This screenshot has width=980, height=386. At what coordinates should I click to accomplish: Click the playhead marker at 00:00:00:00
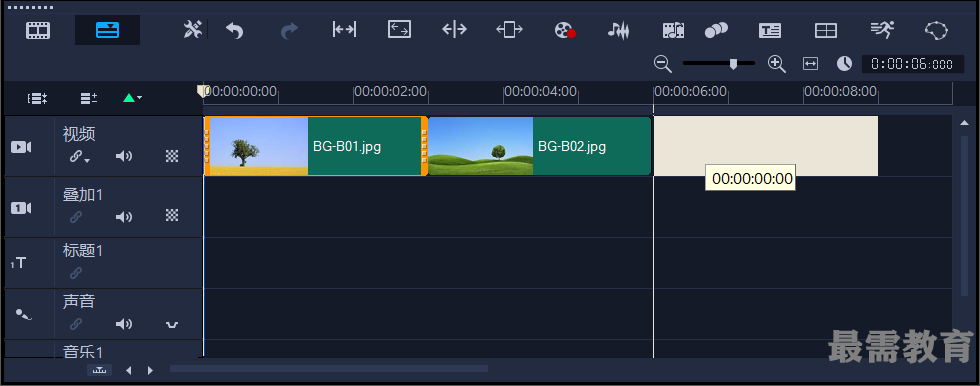(x=202, y=91)
